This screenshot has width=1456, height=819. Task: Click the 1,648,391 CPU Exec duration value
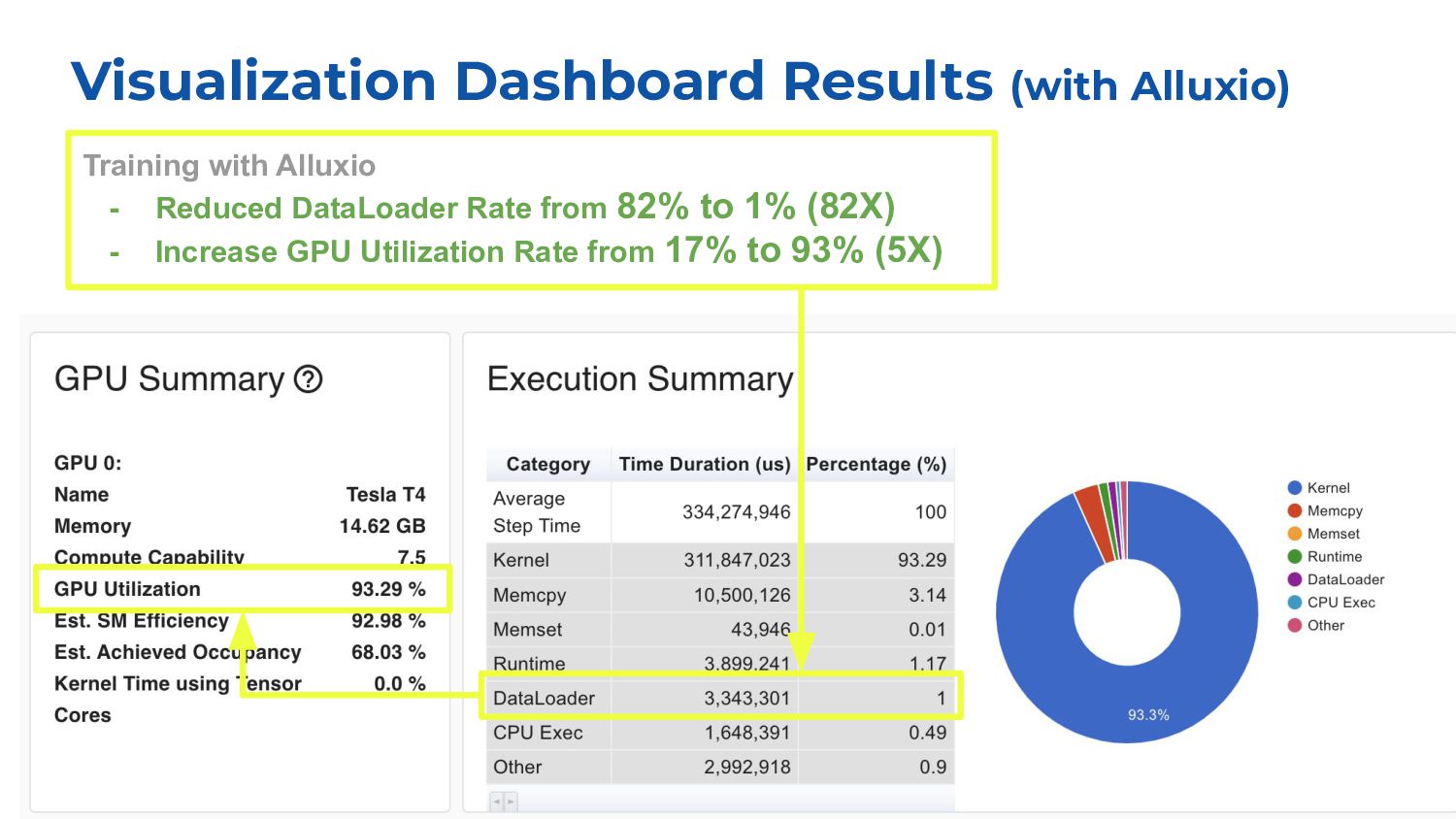[x=746, y=733]
